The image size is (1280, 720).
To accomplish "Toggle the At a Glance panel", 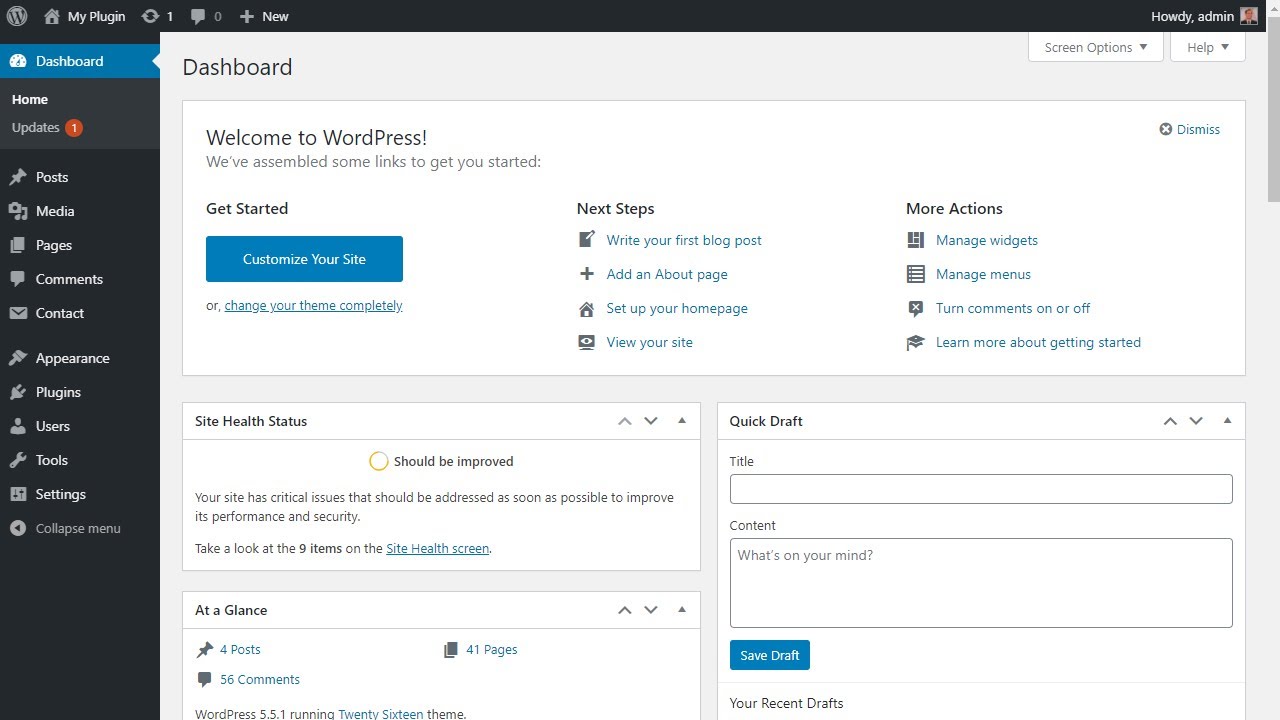I will [x=682, y=610].
